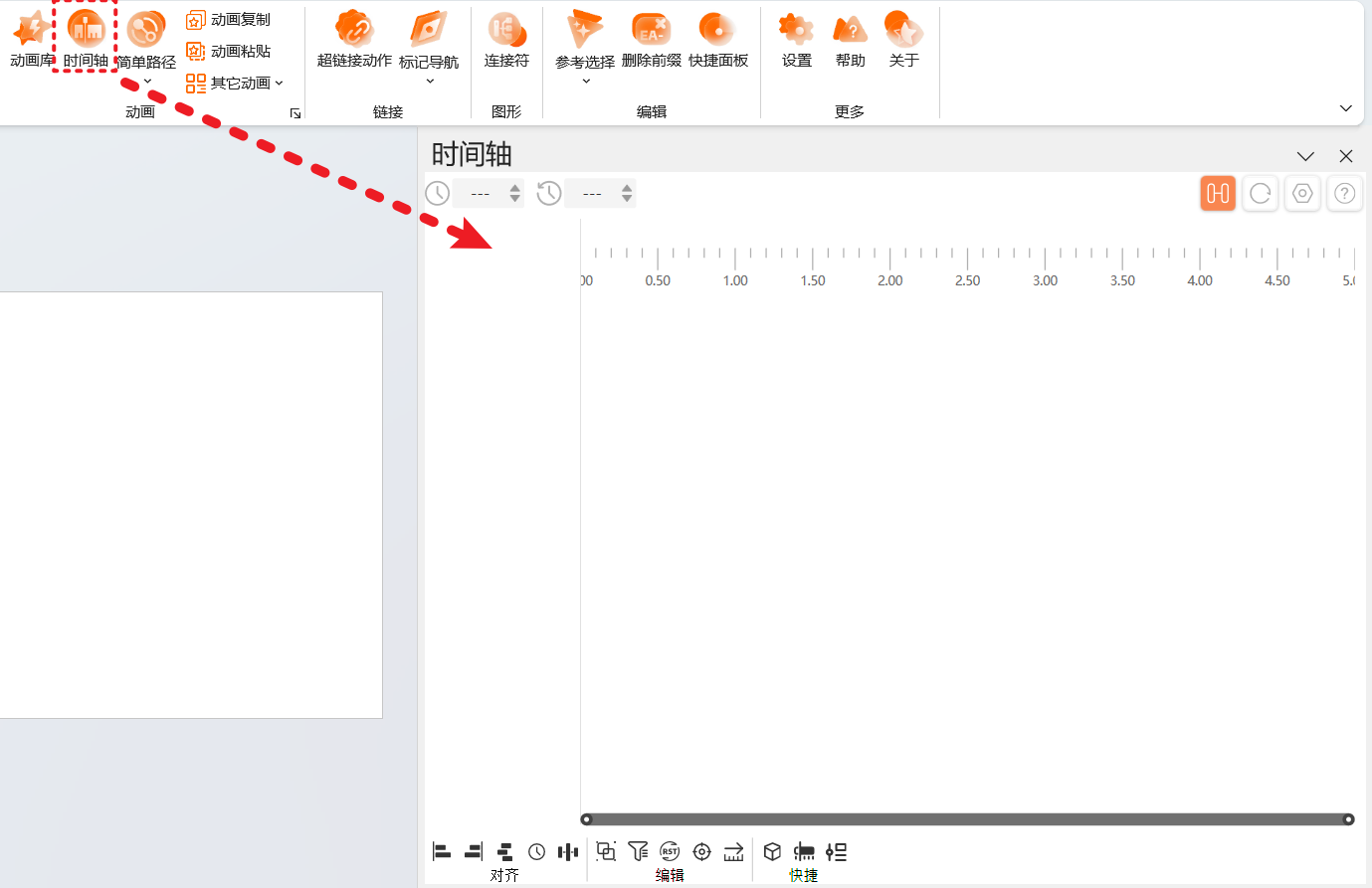1372x888 pixels.
Task: Open the 时间轴 panel options chevron
Action: coord(1305,156)
